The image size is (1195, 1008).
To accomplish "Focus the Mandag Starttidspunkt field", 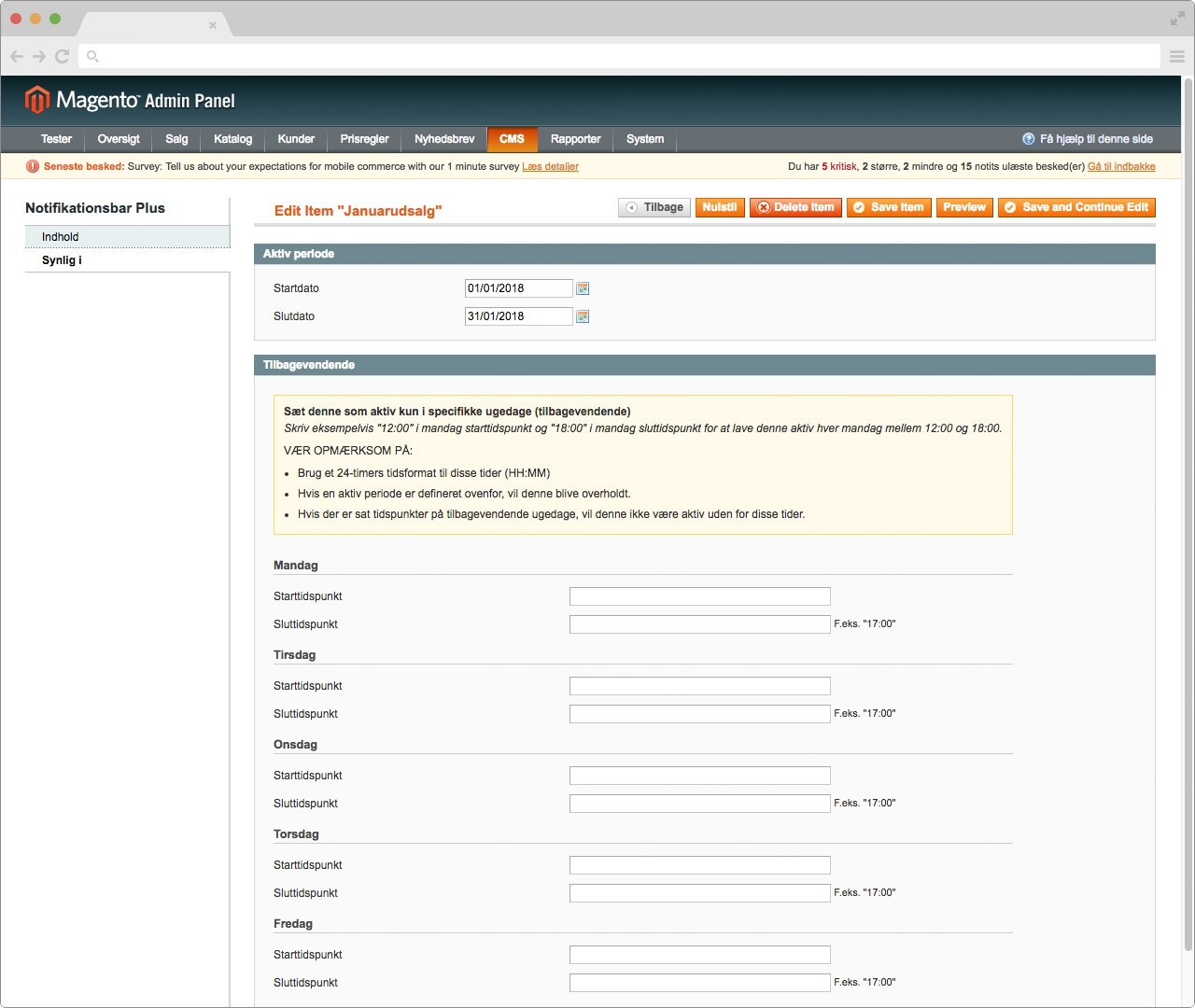I will tap(699, 596).
